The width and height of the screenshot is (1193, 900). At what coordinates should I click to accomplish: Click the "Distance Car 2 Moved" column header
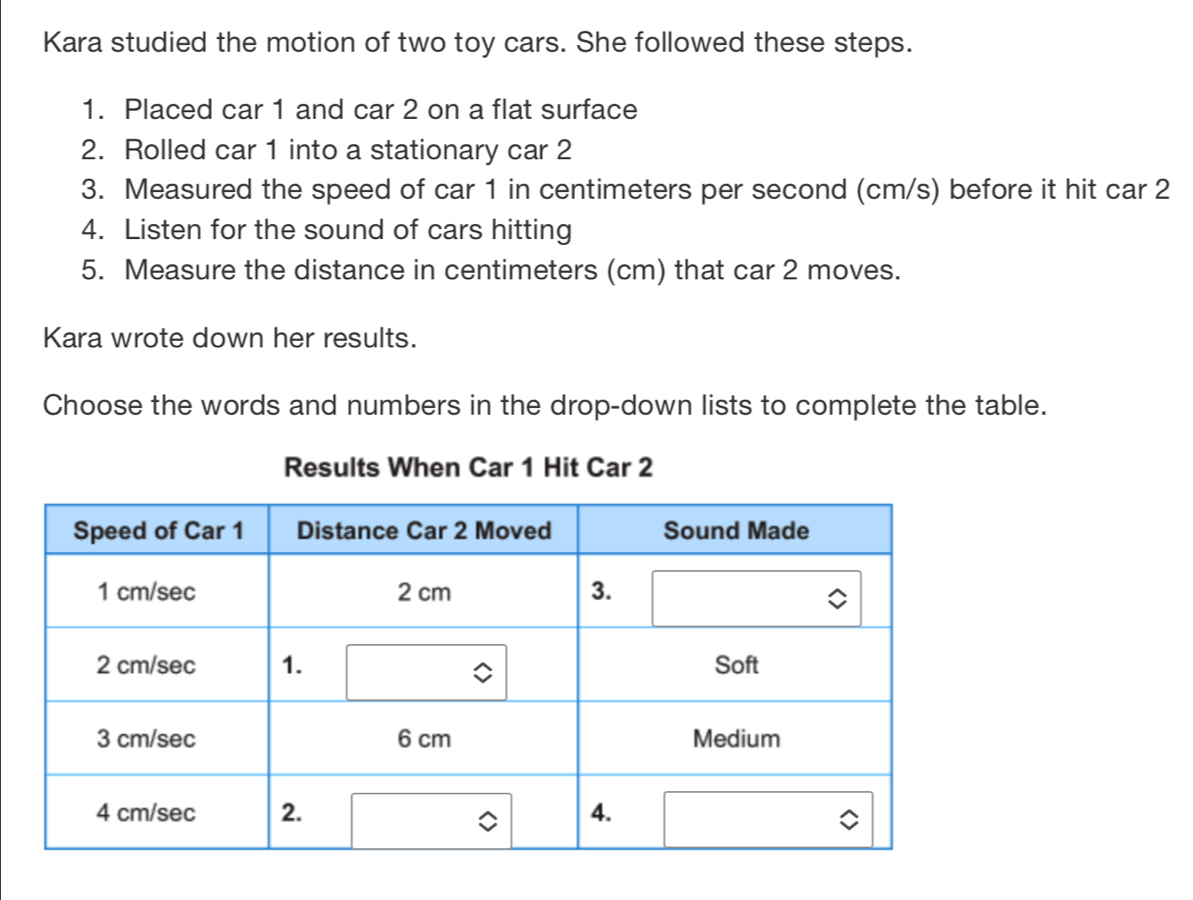(425, 531)
